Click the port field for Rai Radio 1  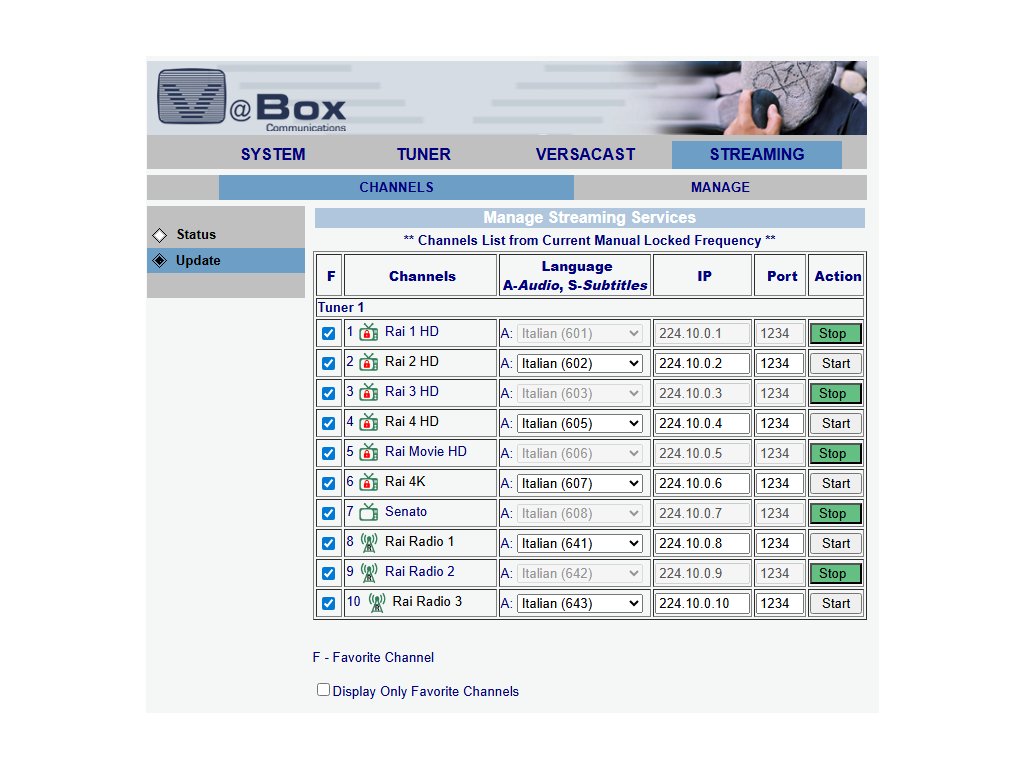coord(779,544)
